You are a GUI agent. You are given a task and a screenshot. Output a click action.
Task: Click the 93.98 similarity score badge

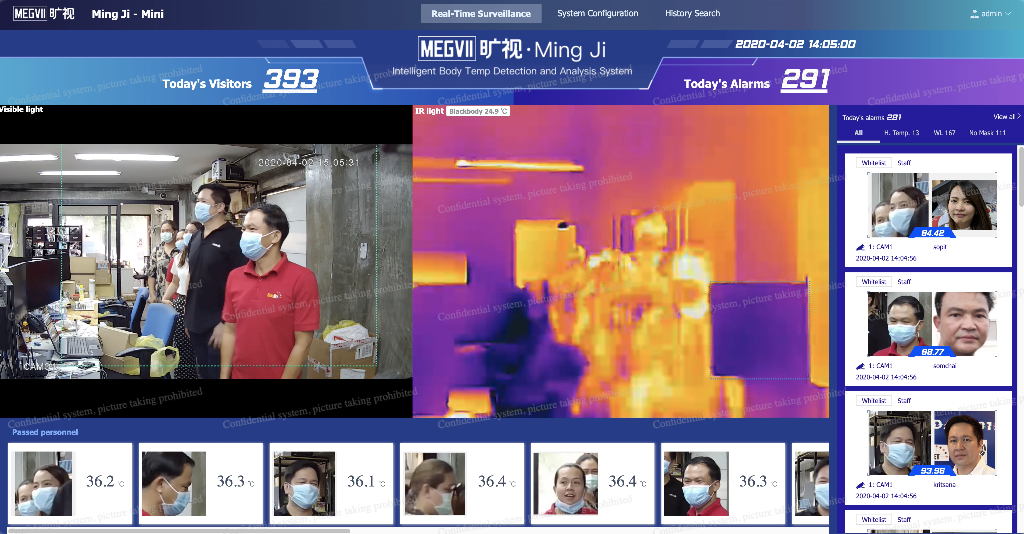(x=932, y=471)
